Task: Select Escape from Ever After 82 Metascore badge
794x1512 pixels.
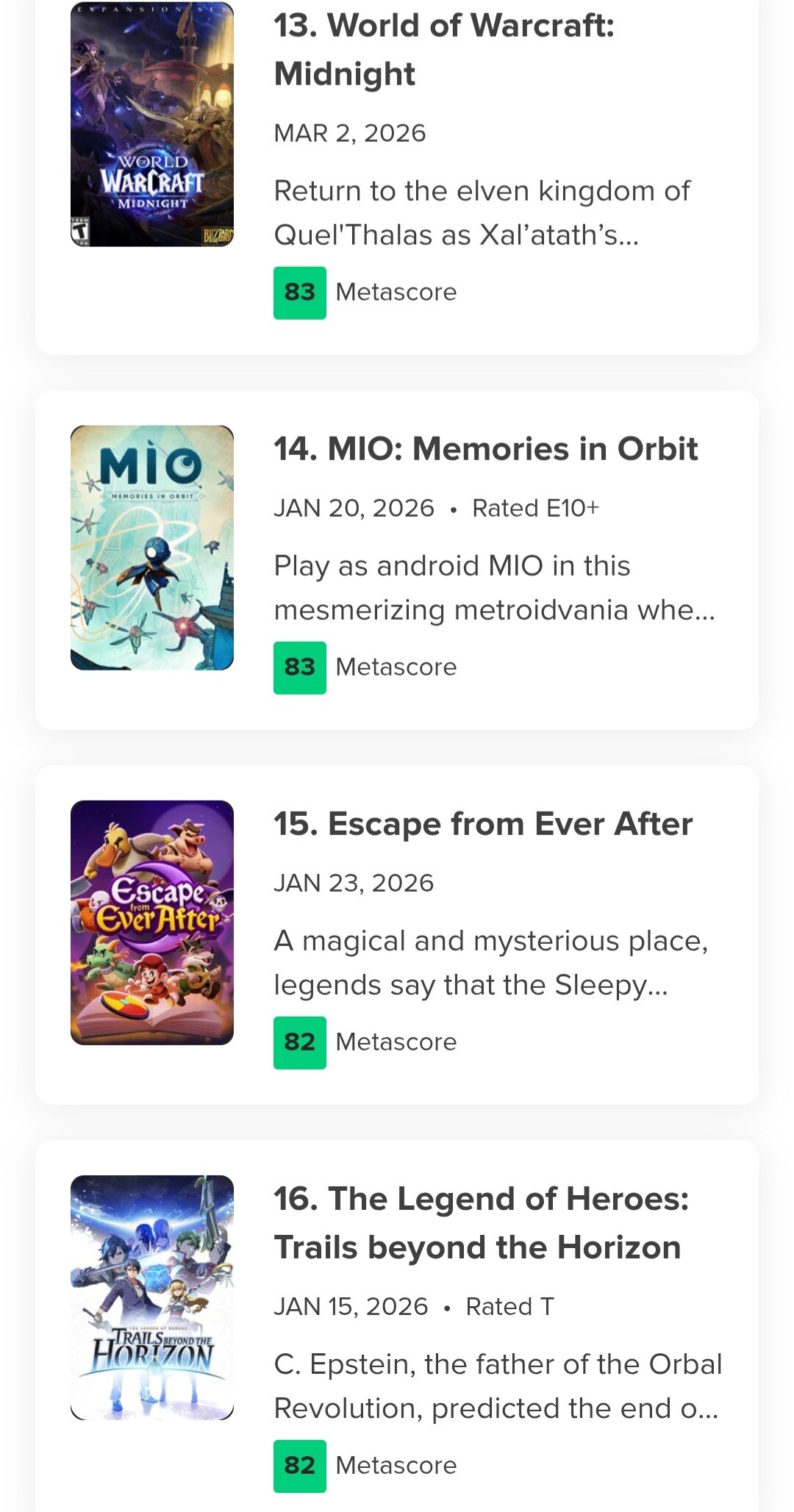Action: coord(300,1042)
